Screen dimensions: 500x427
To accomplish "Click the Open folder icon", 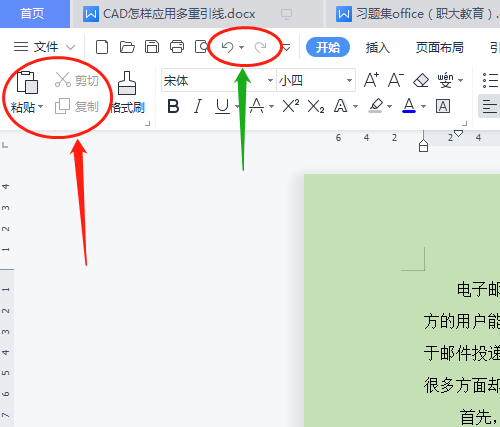I will click(127, 47).
